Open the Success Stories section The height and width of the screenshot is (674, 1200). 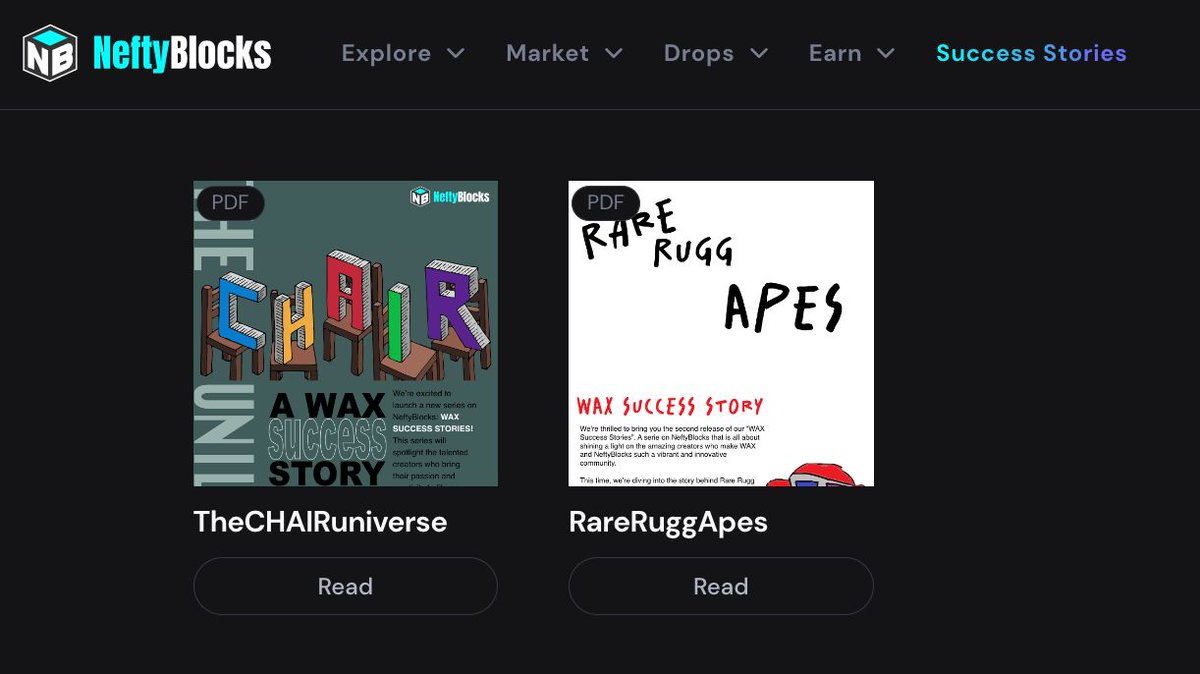click(1031, 54)
